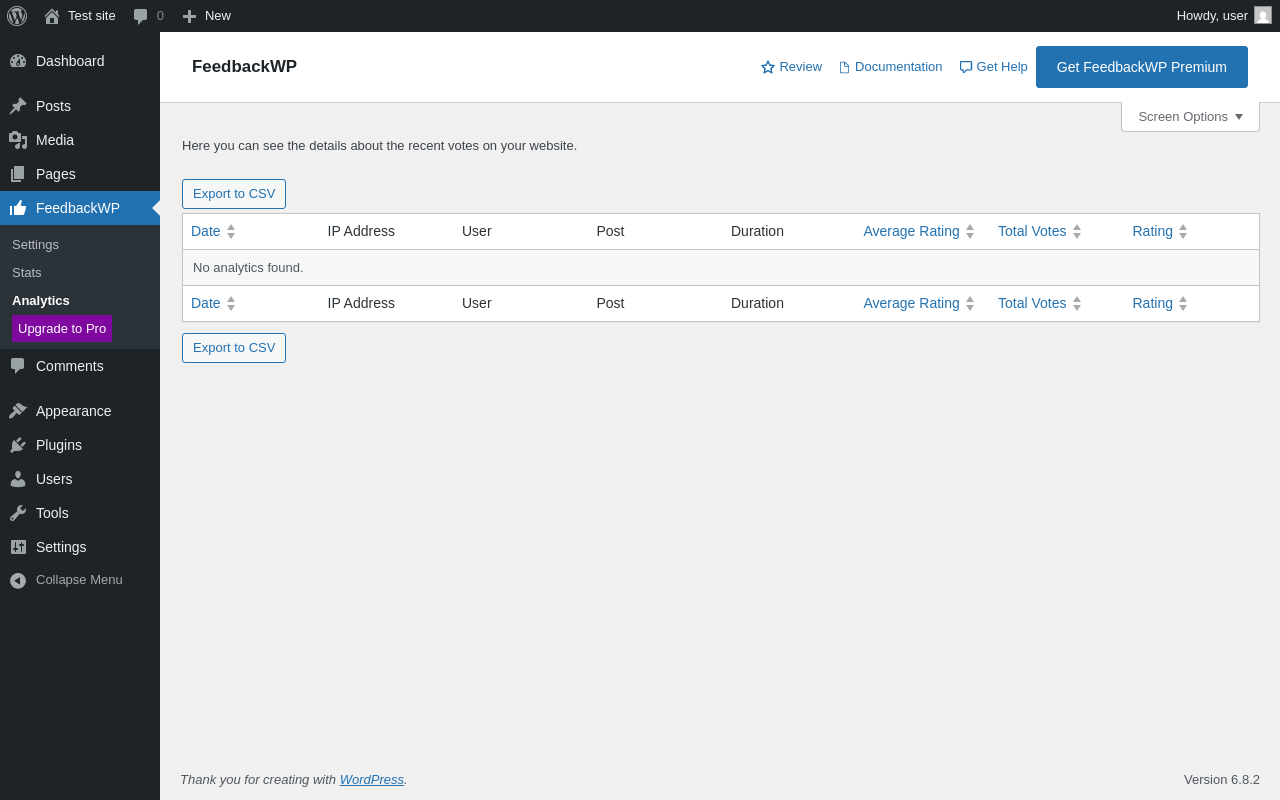Click the Settings sliders icon in sidebar
1280x800 pixels.
pyautogui.click(x=18, y=547)
